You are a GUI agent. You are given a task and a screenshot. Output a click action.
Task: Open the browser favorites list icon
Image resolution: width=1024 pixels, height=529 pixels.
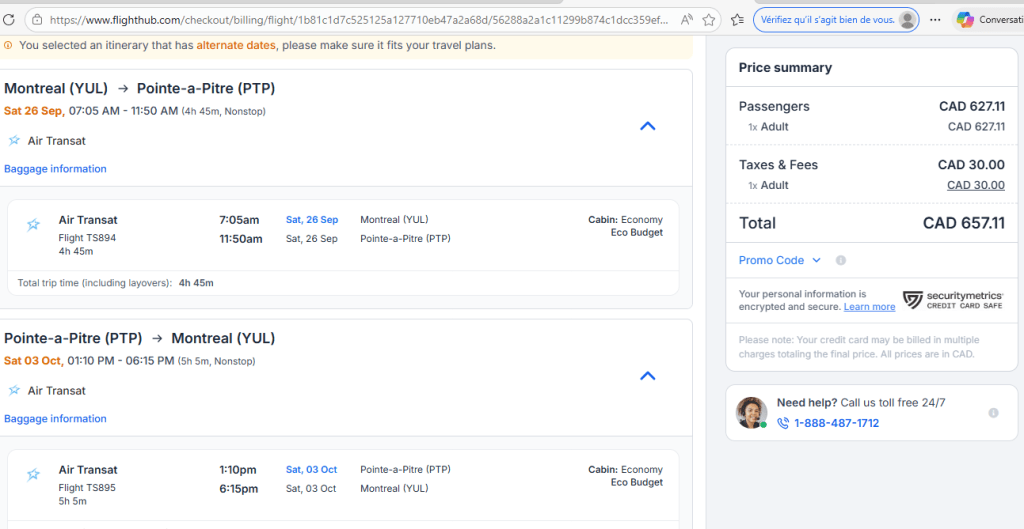[x=737, y=20]
